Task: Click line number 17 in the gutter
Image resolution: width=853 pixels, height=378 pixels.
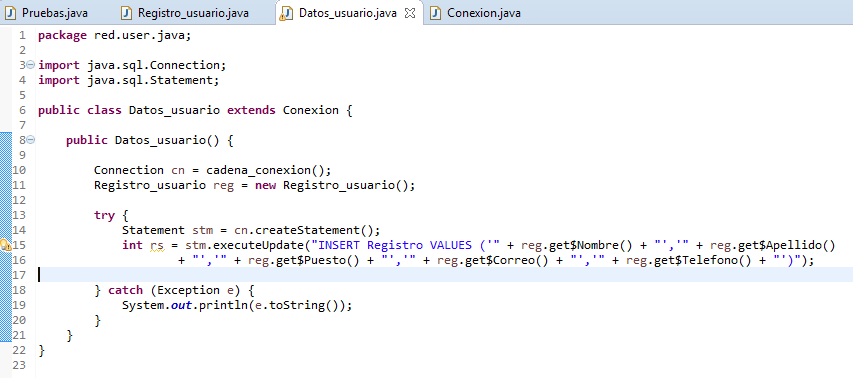Action: 19,275
